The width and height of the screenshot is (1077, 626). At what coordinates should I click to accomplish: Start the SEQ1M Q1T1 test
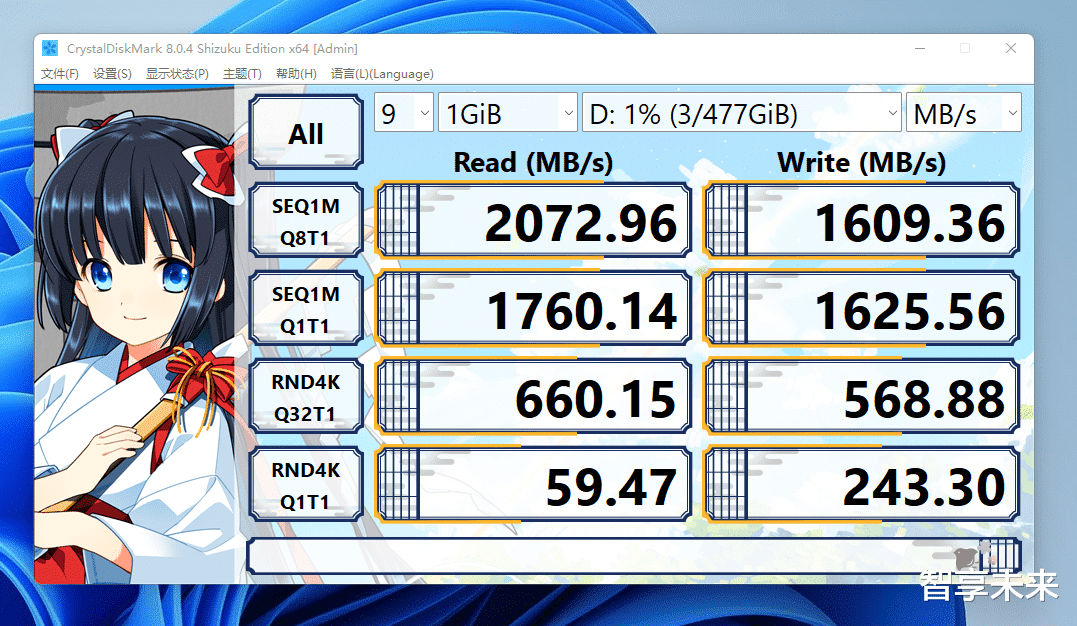(x=306, y=309)
